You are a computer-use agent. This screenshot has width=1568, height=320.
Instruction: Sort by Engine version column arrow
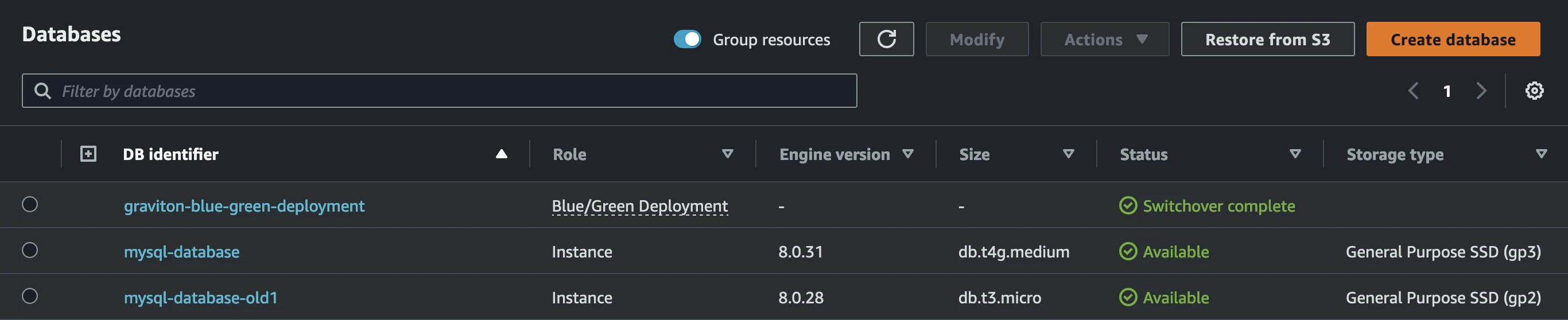coord(907,154)
